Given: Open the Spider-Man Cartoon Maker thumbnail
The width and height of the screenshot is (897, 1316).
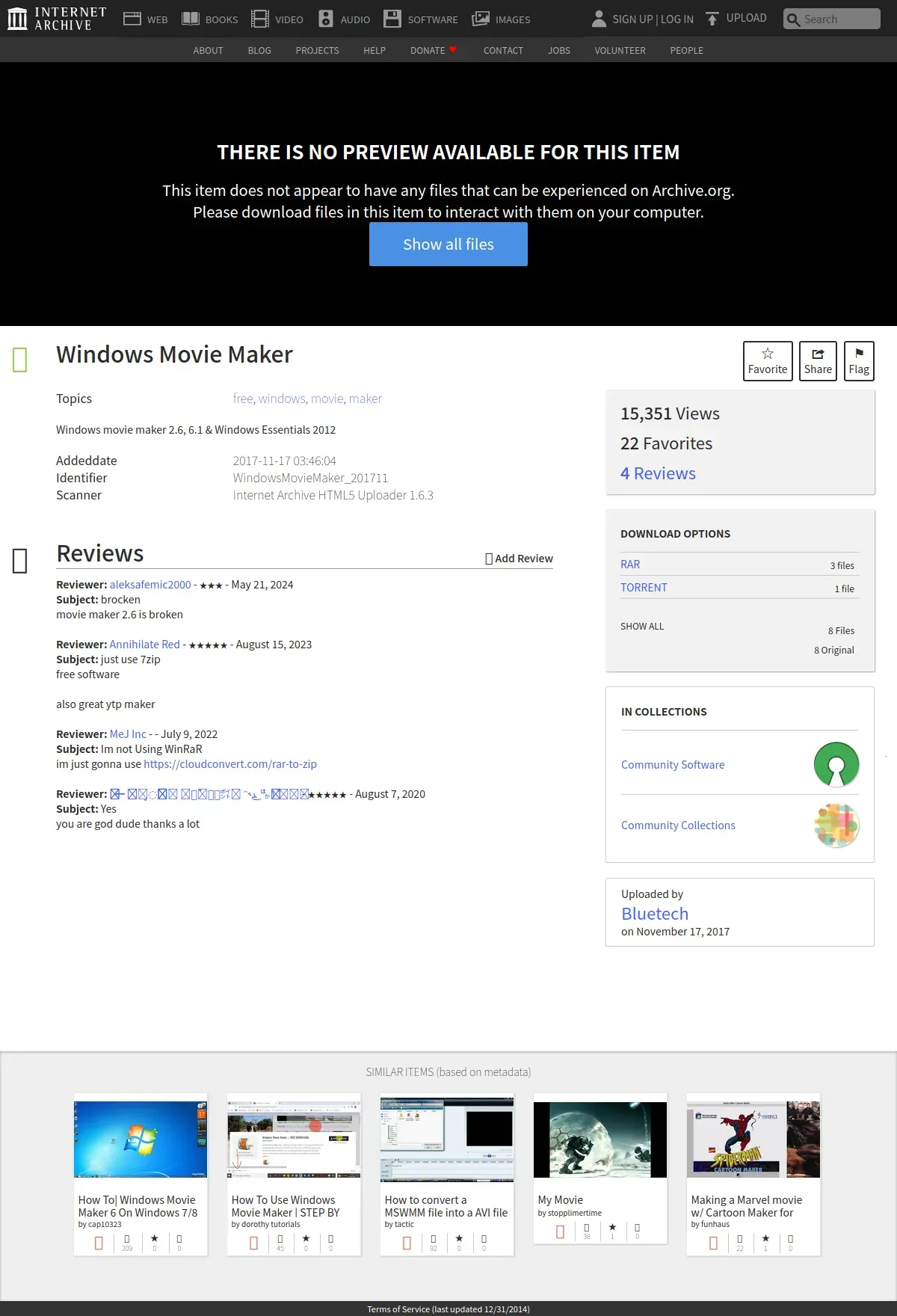Looking at the screenshot, I should click(753, 1139).
